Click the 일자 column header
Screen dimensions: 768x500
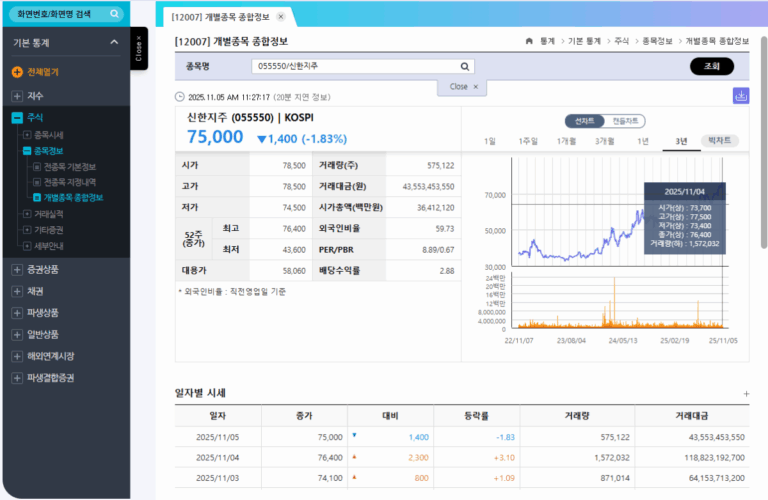217,416
